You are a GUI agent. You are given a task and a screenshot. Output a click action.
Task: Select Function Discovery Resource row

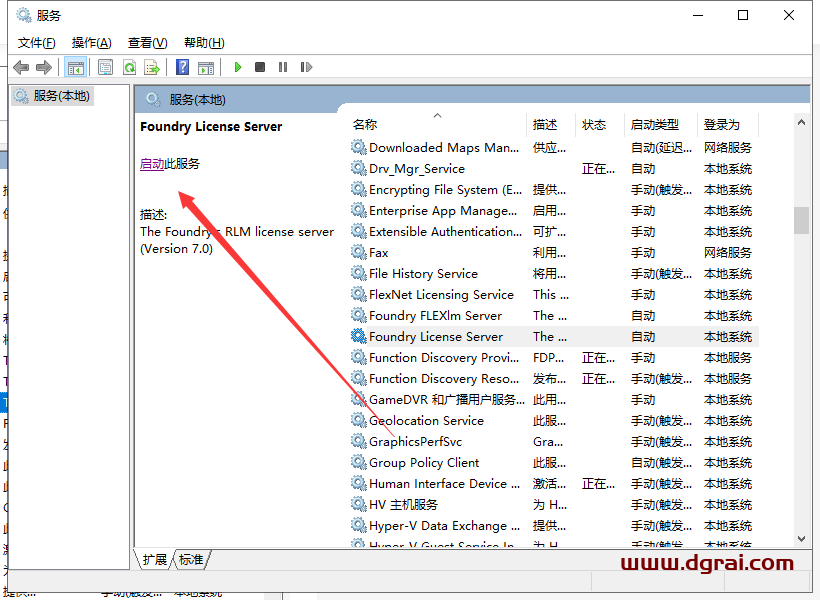pos(553,378)
